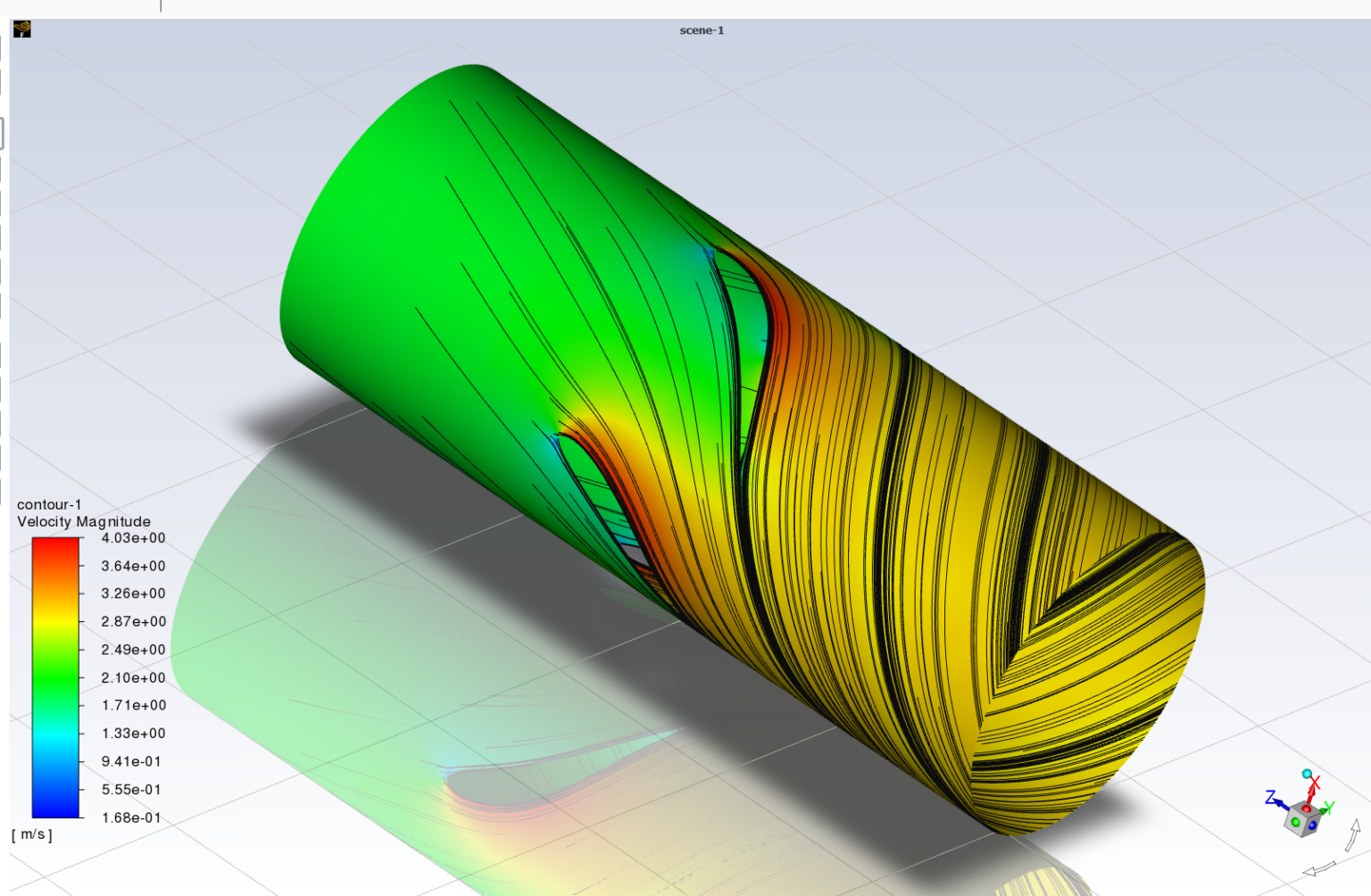Click the 1.68e-01 minimum legend value

point(133,817)
